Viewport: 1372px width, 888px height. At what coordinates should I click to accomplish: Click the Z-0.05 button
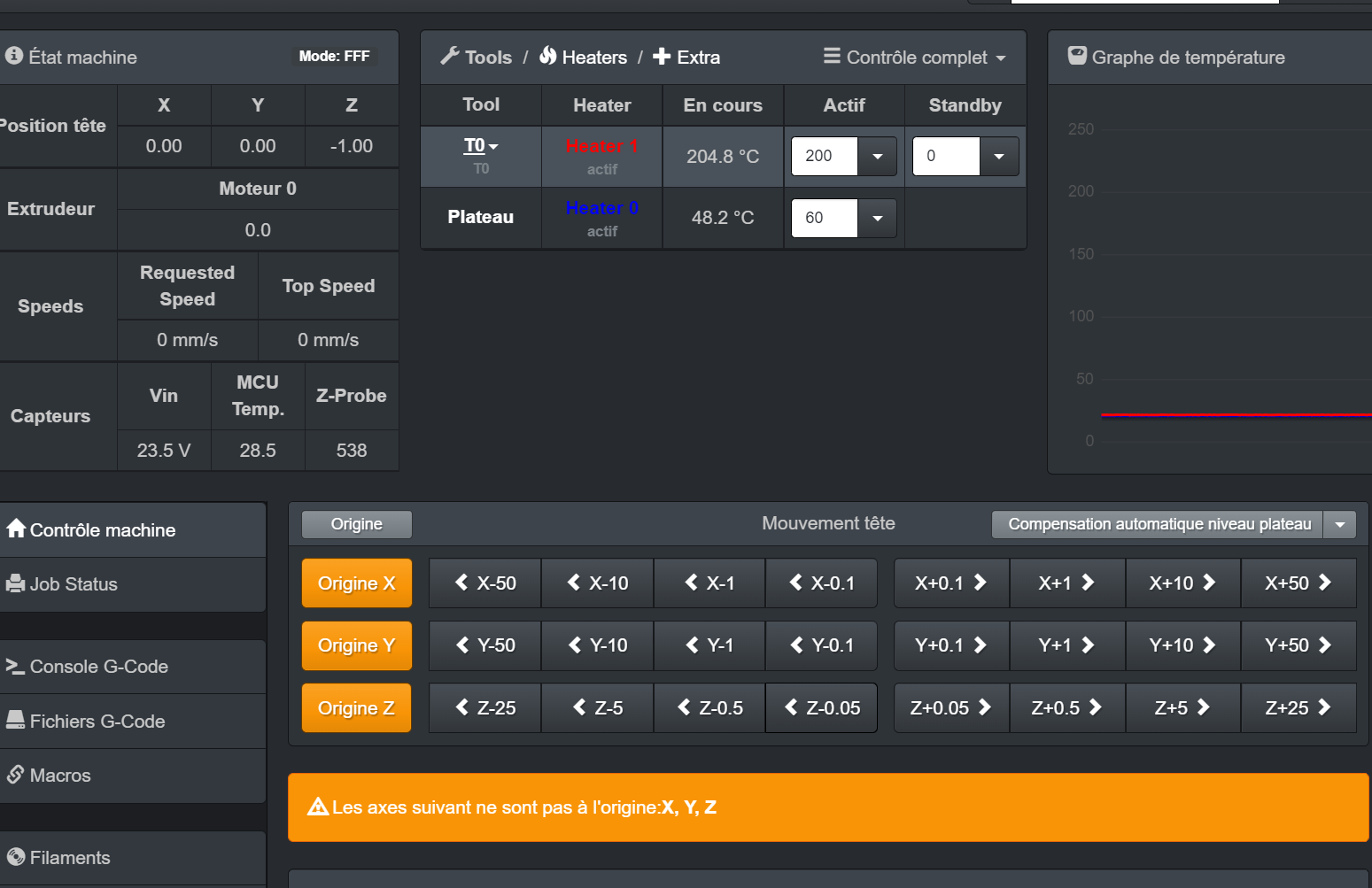pyautogui.click(x=821, y=708)
